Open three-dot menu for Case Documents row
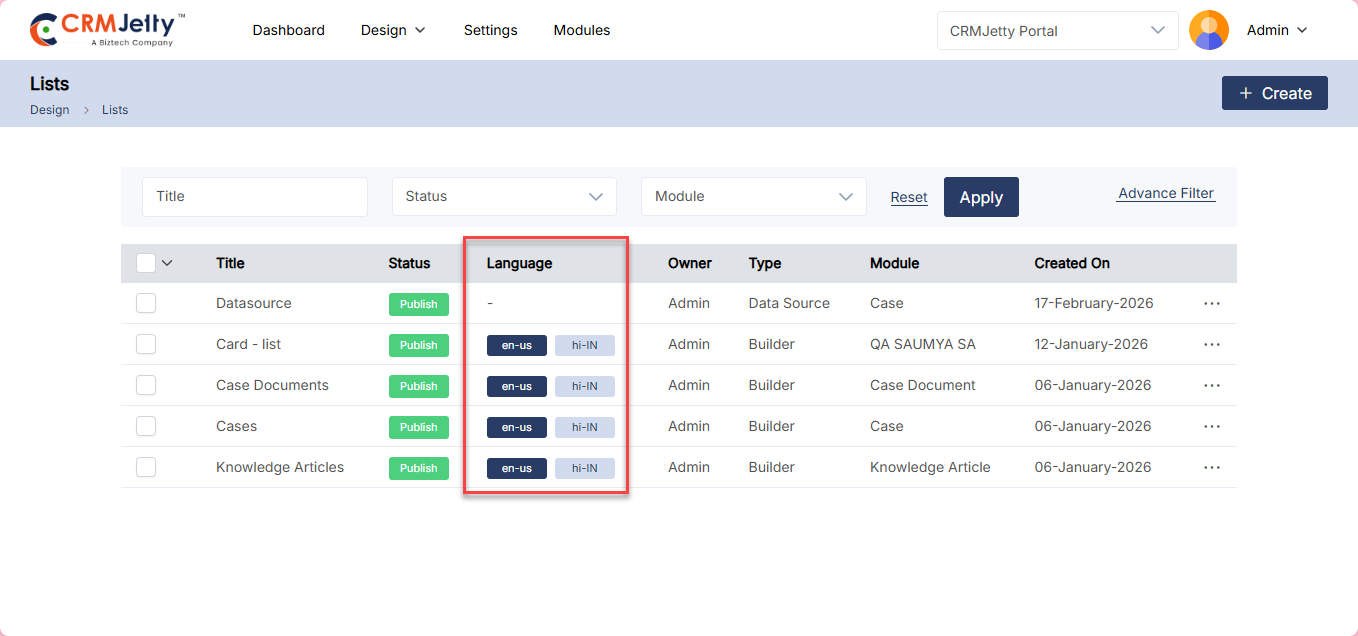 [1212, 385]
